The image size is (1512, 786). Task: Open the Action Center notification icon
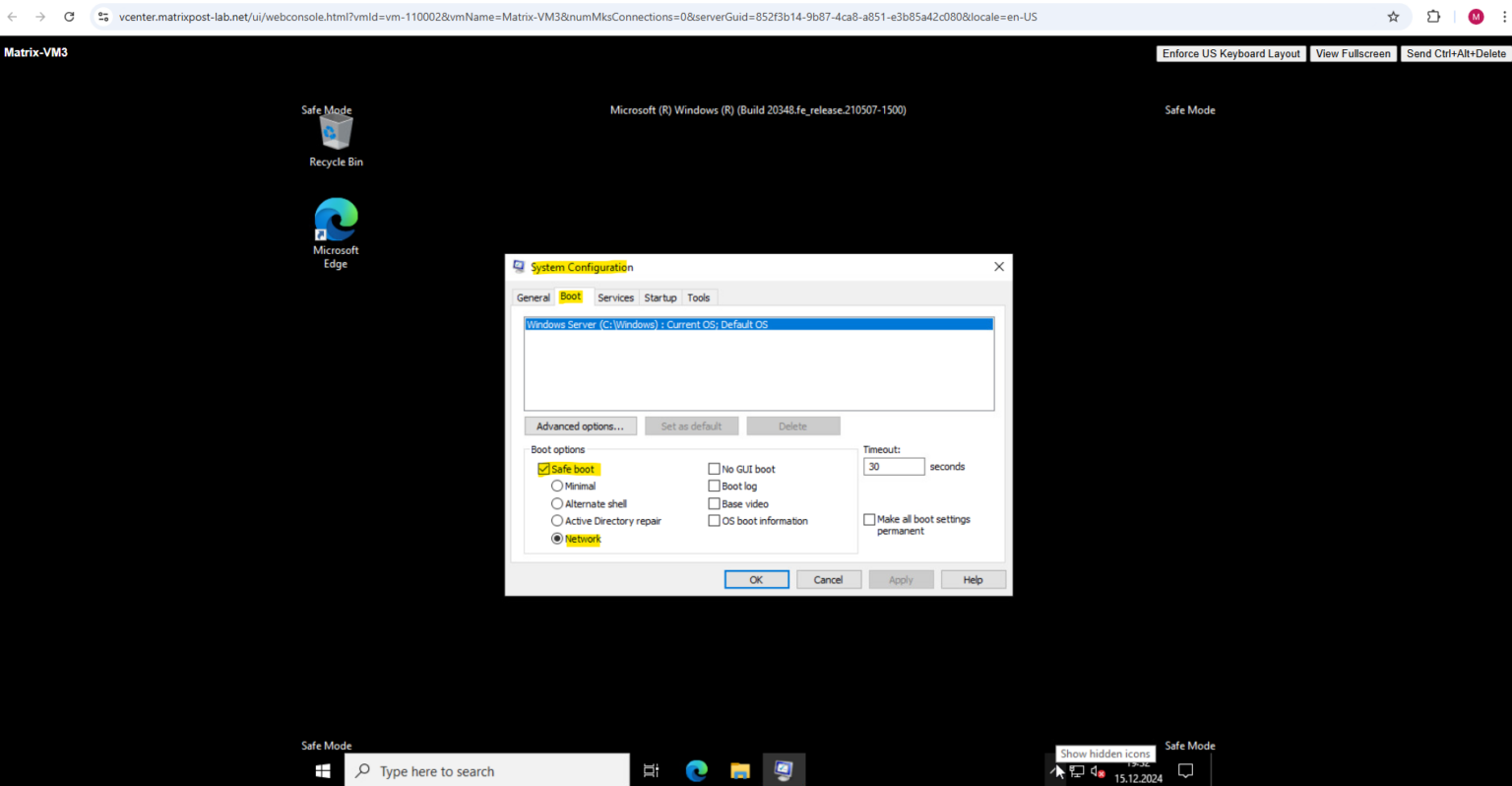1185,769
